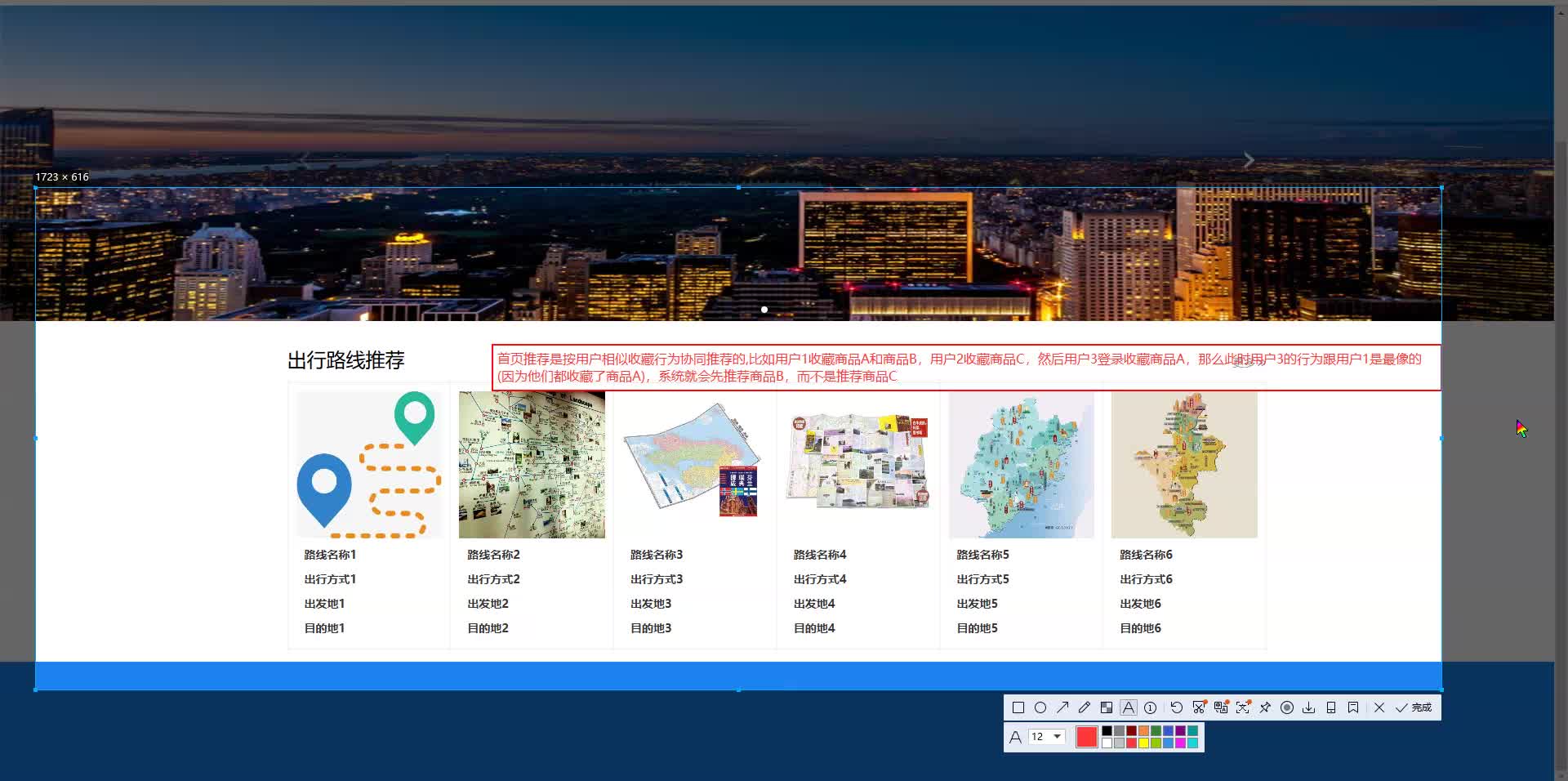Click the 路线名称2 title
This screenshot has width=1568, height=781.
pos(493,555)
